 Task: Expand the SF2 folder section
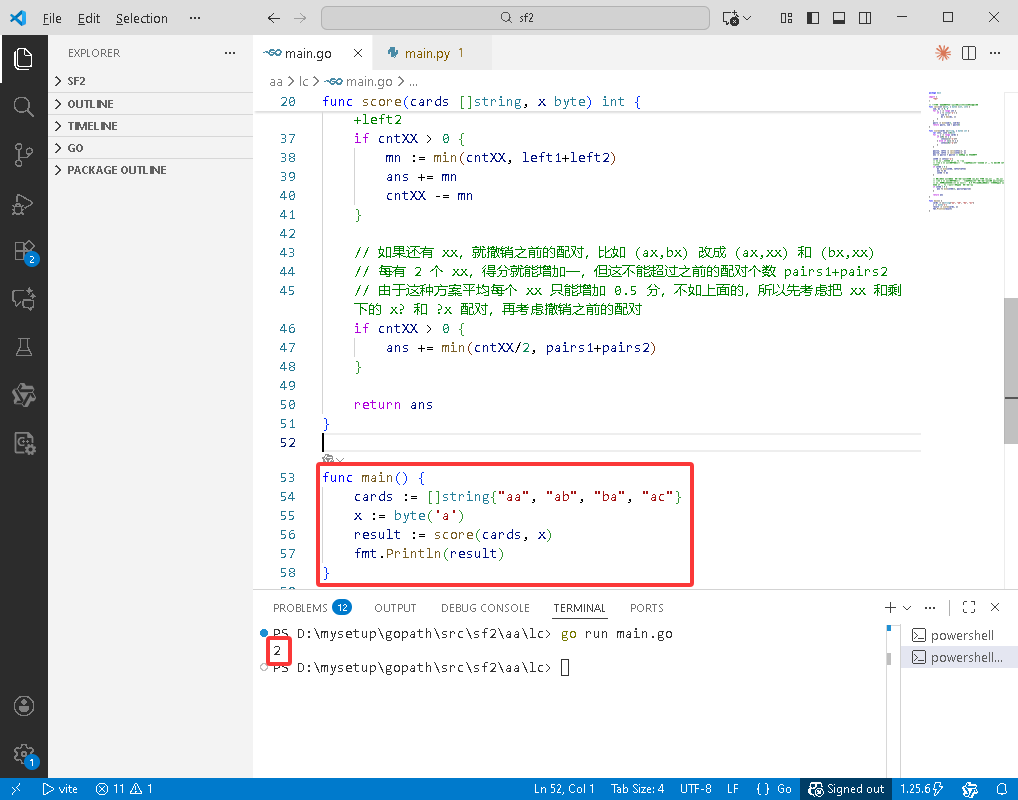point(151,81)
